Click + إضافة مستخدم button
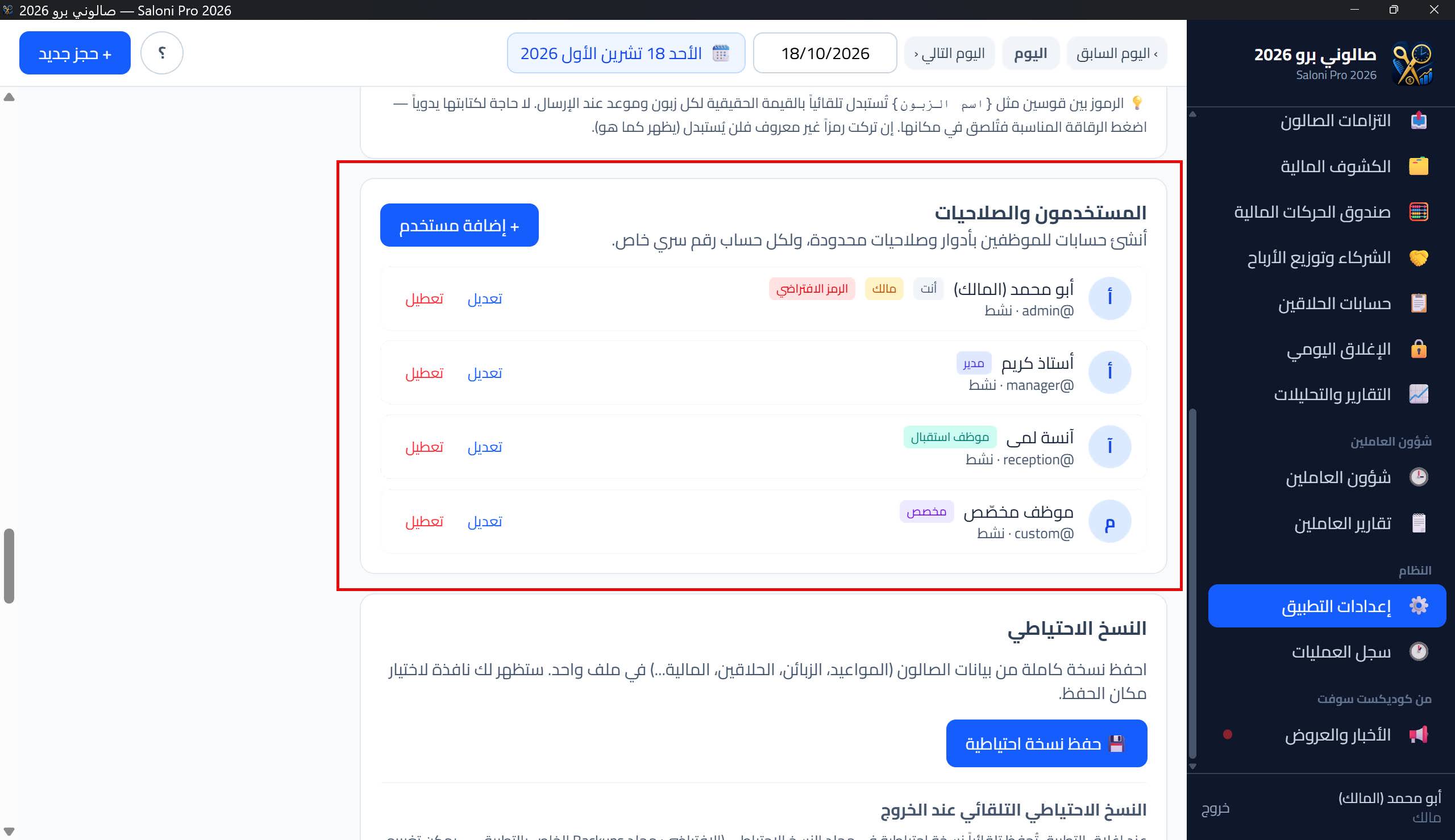This screenshot has width=1455, height=840. pyautogui.click(x=459, y=225)
